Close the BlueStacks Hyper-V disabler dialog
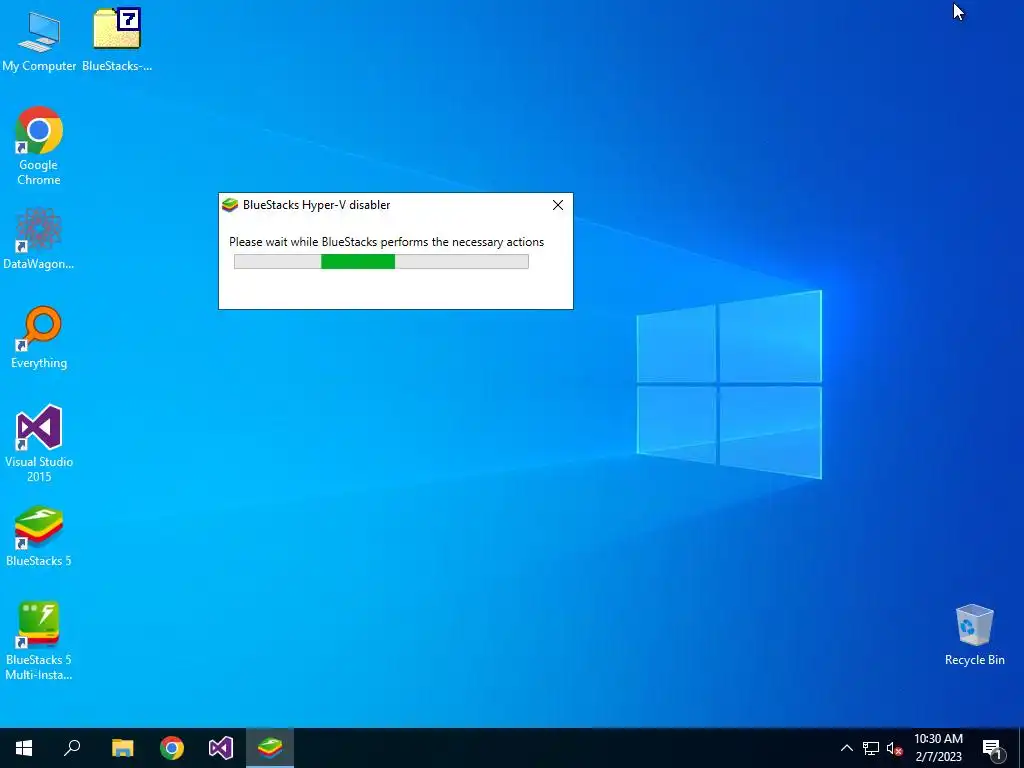Screen dimensions: 1024x768 point(558,205)
